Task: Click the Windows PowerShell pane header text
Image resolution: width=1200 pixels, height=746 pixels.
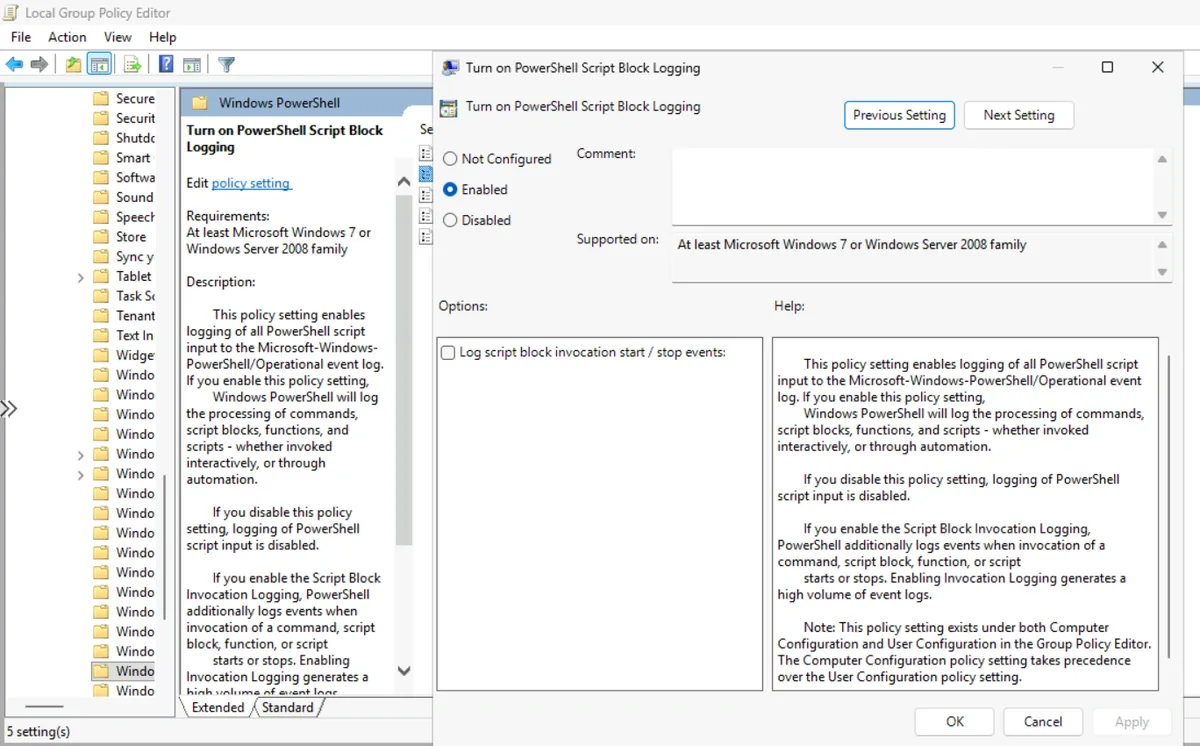Action: click(279, 103)
